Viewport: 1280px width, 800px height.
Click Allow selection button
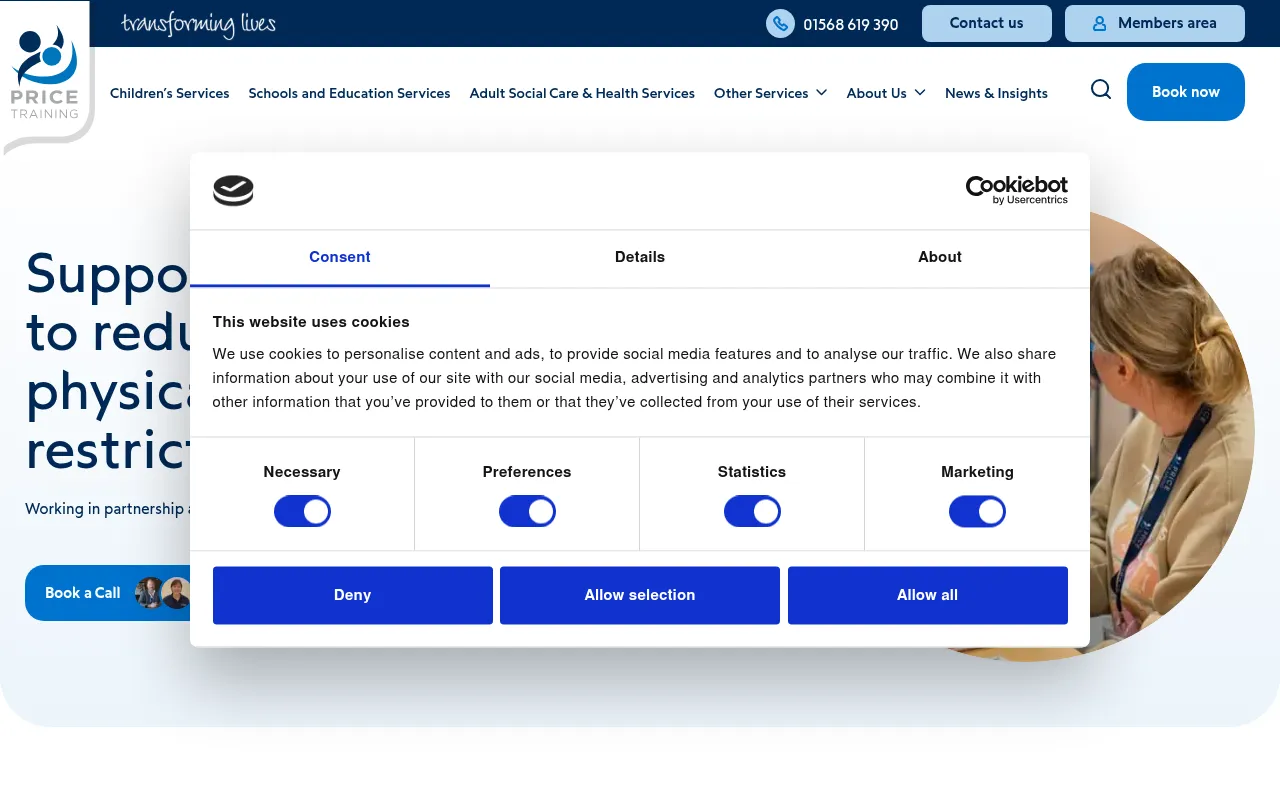pos(640,595)
